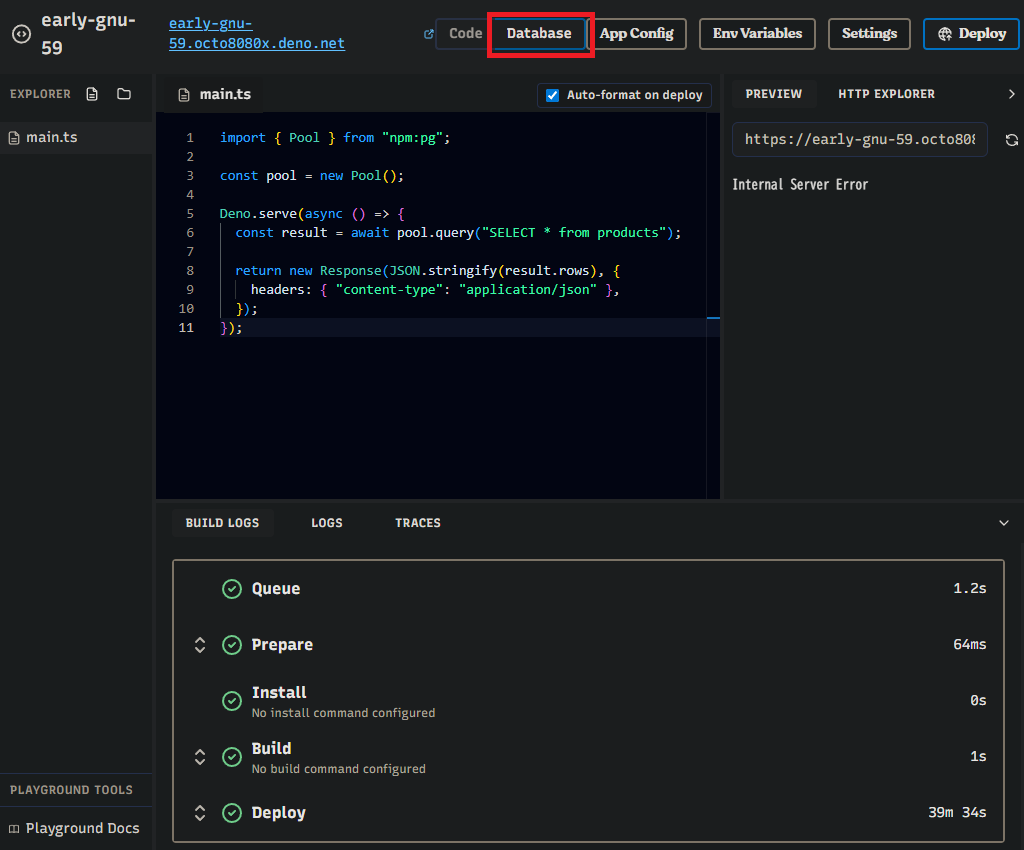
Task: Click the refresh icon beside preview URL
Action: click(x=1011, y=140)
